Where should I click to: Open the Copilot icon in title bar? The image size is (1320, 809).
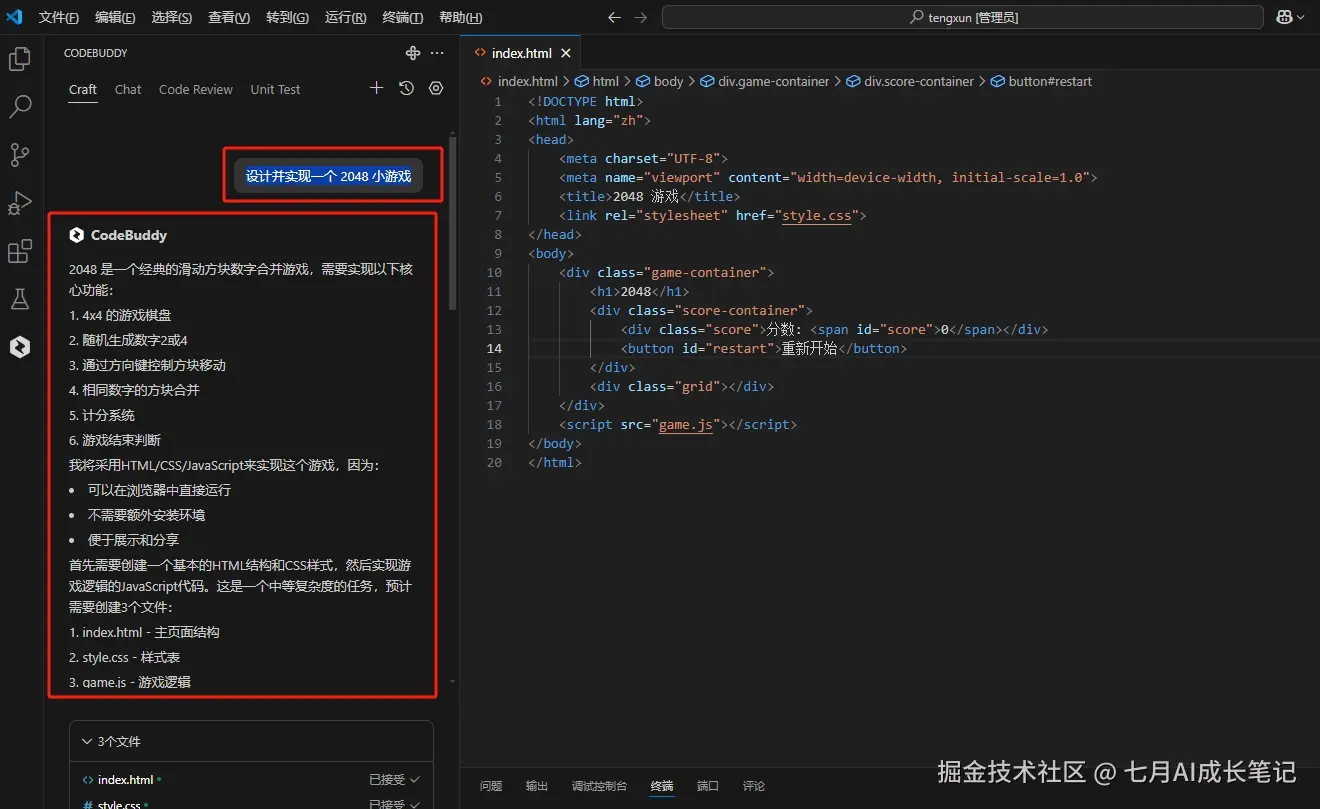[1284, 17]
